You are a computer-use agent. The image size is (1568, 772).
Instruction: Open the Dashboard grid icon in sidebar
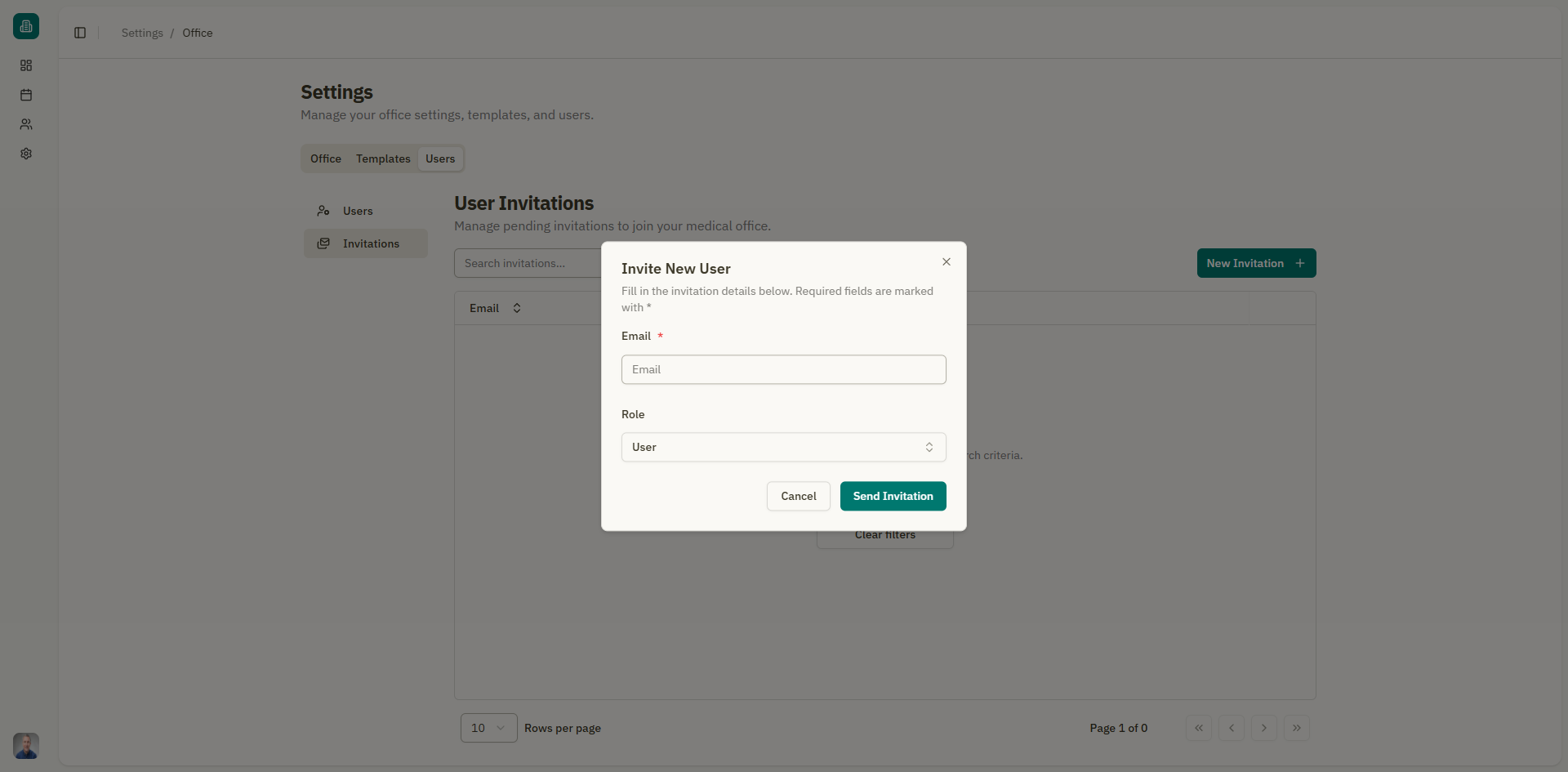[x=26, y=65]
